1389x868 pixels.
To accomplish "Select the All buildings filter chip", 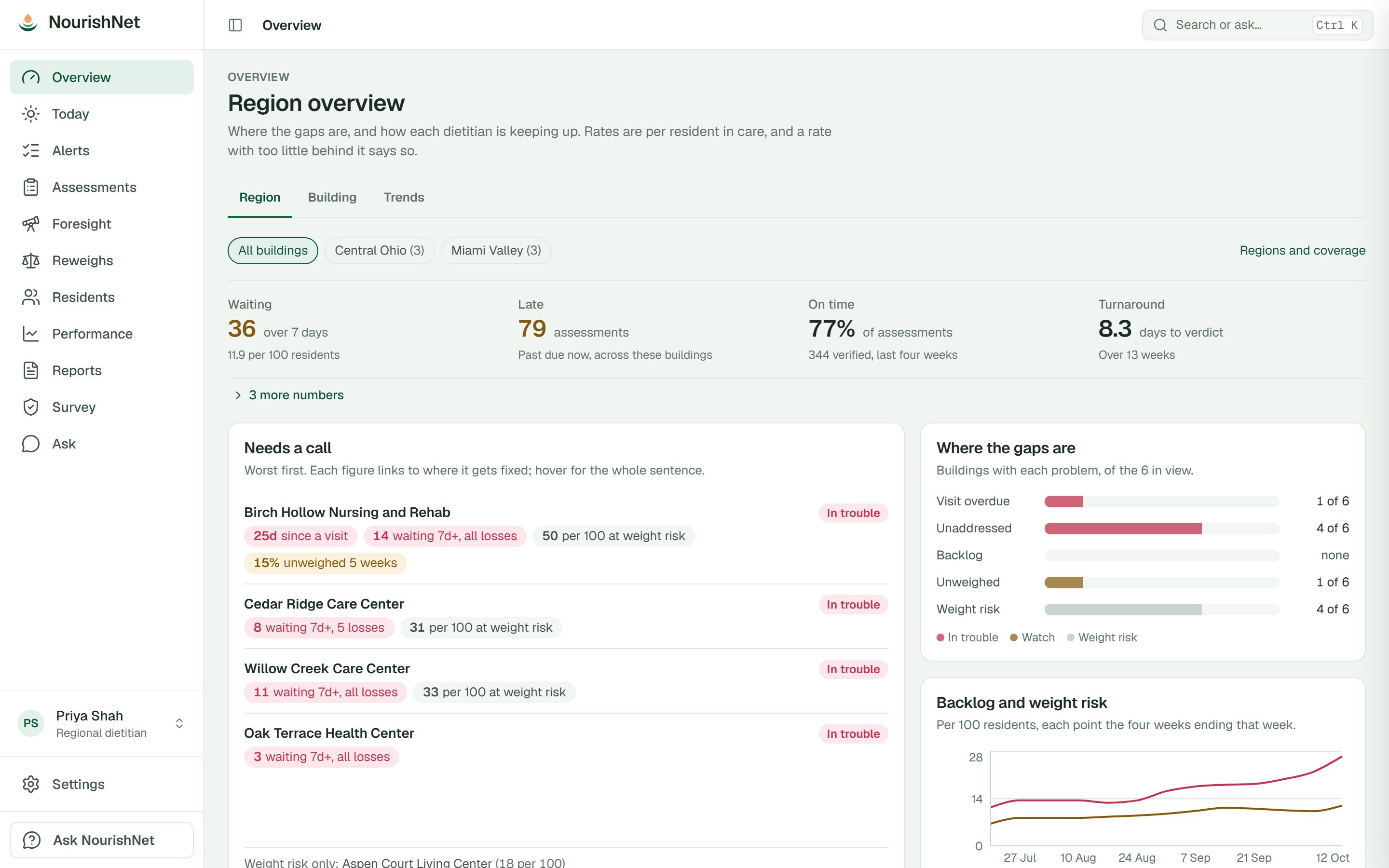I will coord(272,250).
